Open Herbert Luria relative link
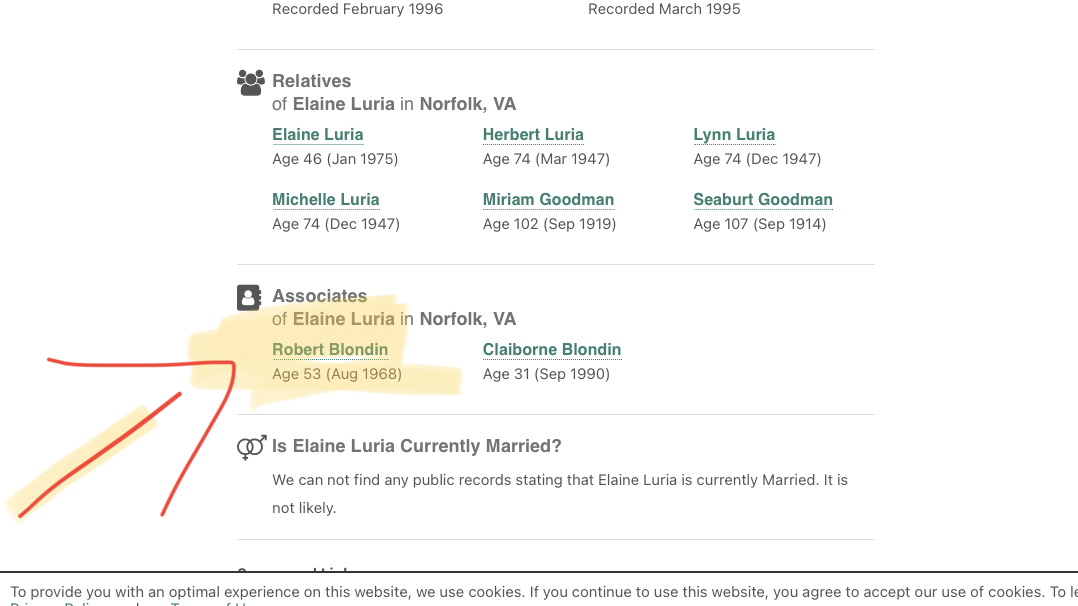The height and width of the screenshot is (606, 1078). coord(533,135)
